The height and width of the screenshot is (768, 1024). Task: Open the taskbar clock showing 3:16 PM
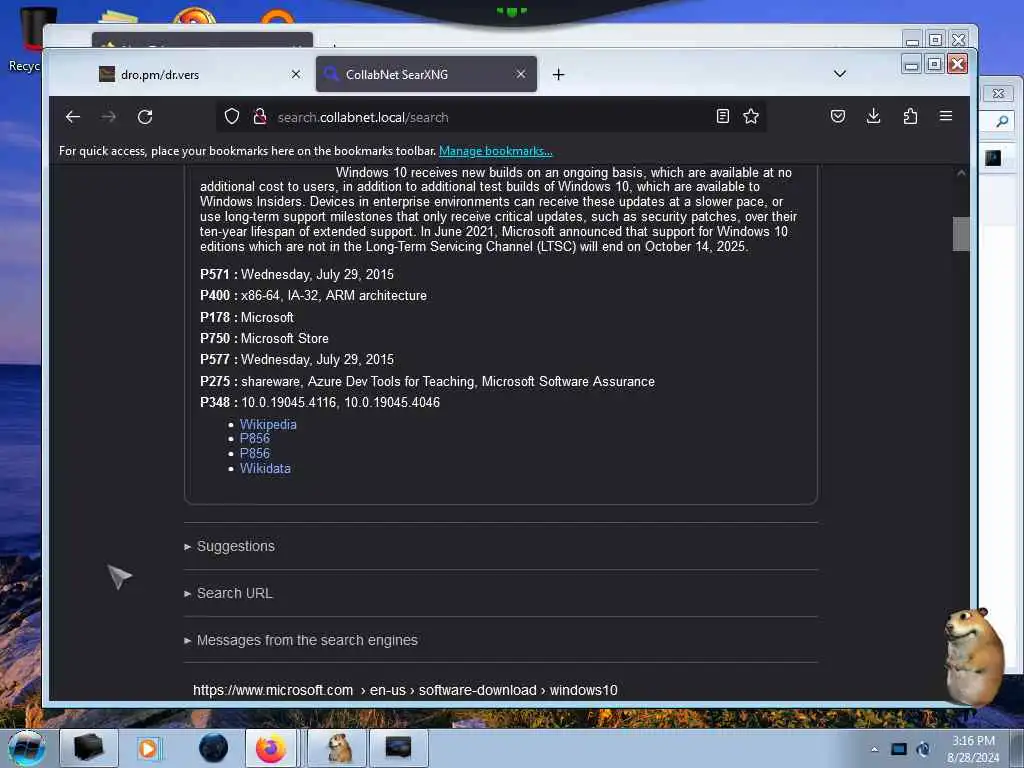(x=973, y=749)
